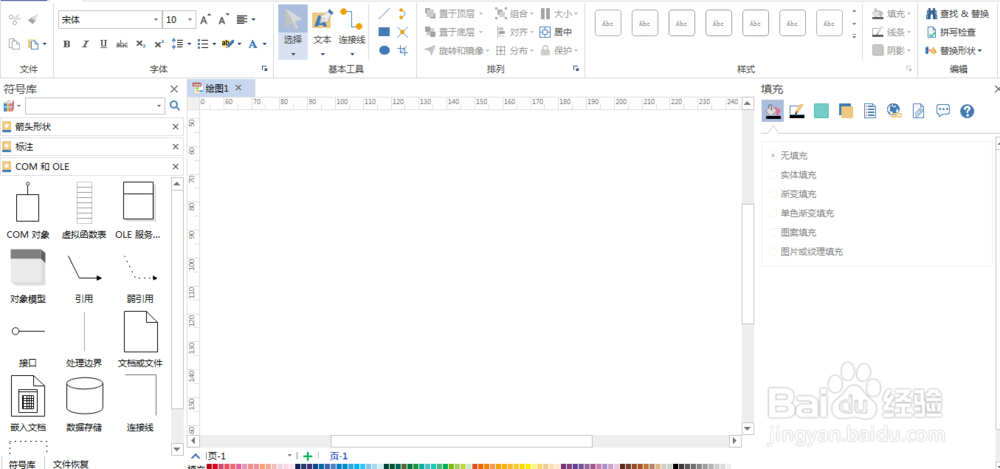This screenshot has height=469, width=1000.
Task: Add a new page with green plus
Action: 307,456
